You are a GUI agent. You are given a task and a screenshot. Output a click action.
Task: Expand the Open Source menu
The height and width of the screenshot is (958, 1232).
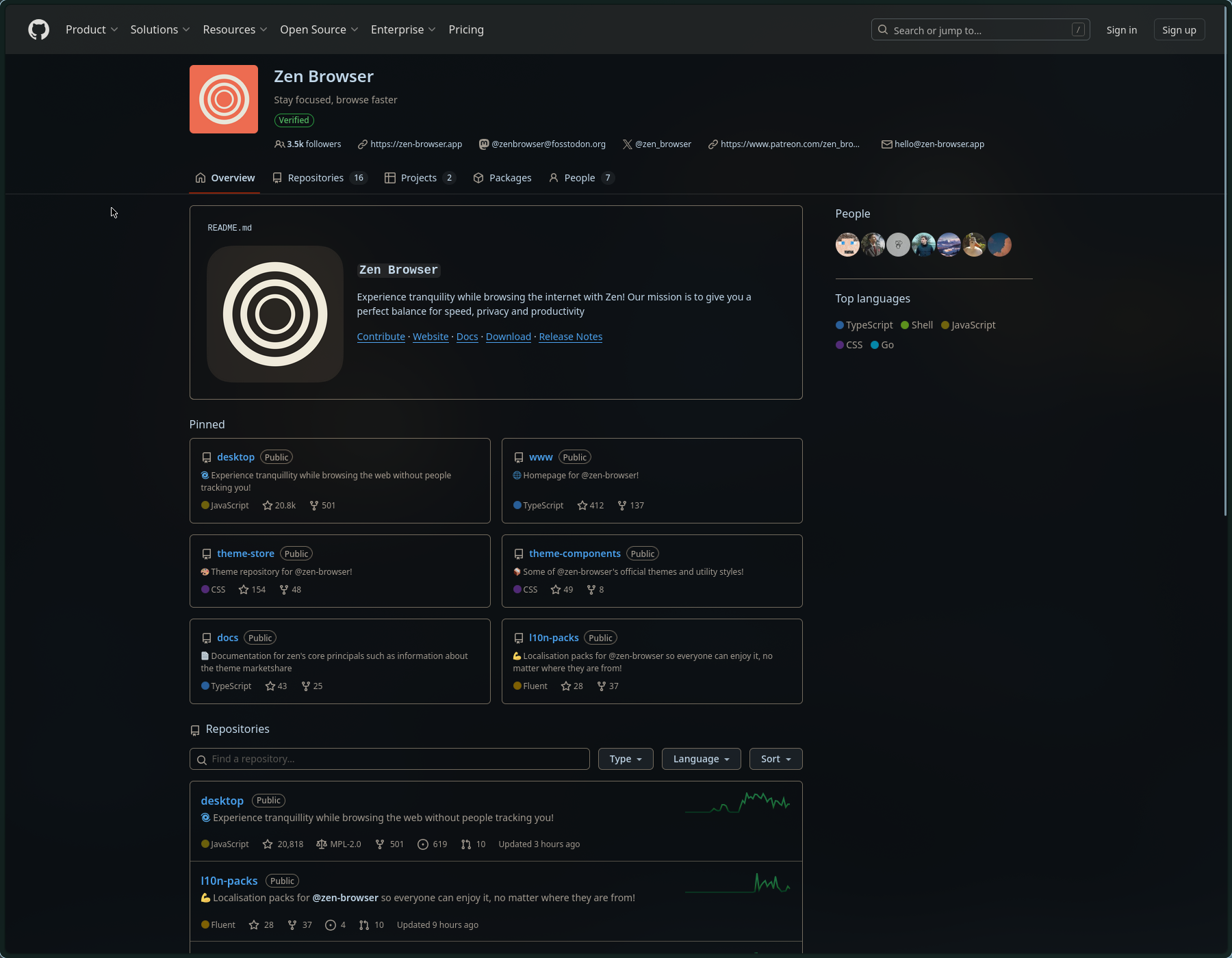click(319, 29)
